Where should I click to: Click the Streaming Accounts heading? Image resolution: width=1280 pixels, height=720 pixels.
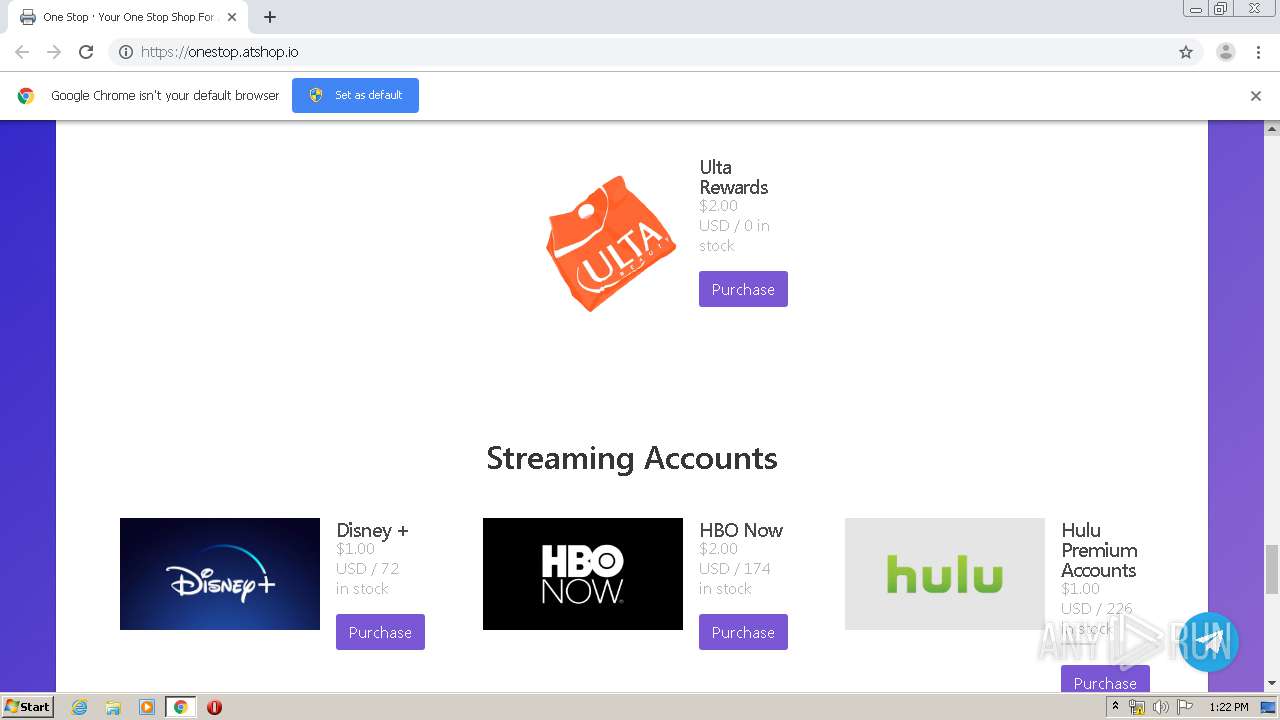632,458
